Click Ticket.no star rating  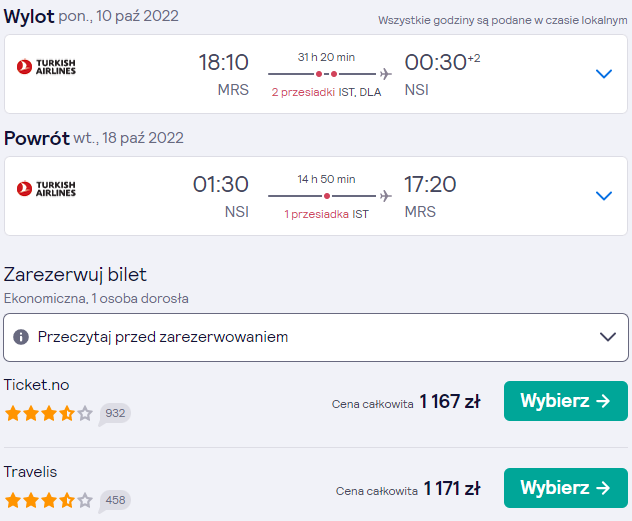[x=49, y=413]
